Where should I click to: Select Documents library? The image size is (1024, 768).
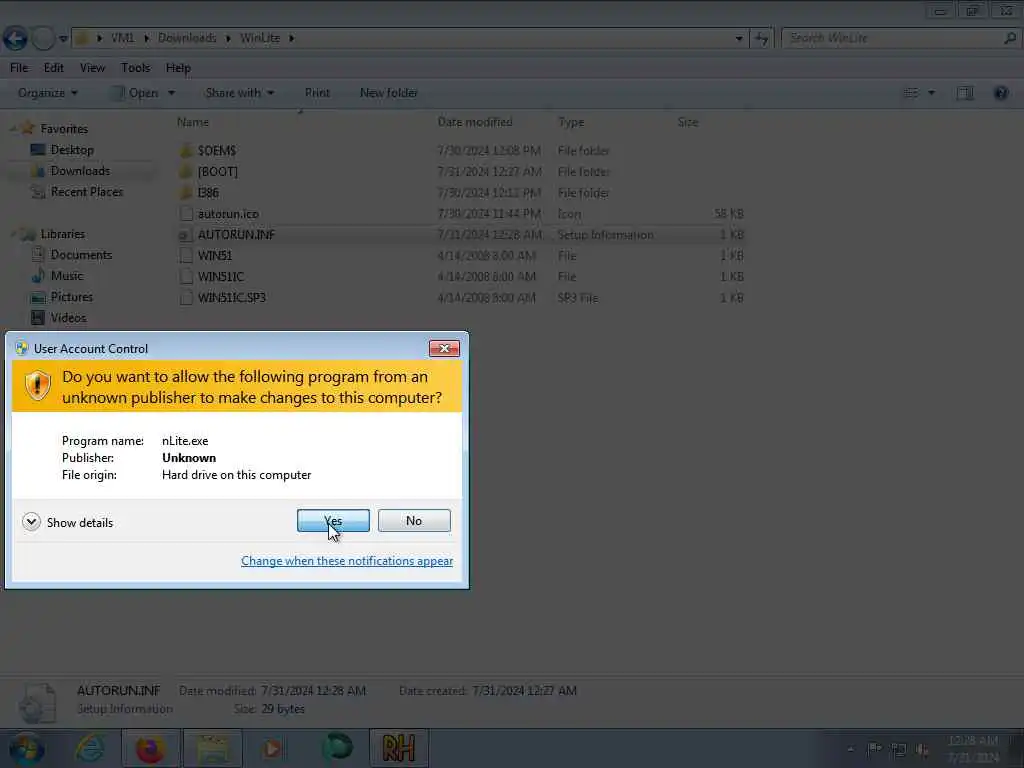point(81,255)
